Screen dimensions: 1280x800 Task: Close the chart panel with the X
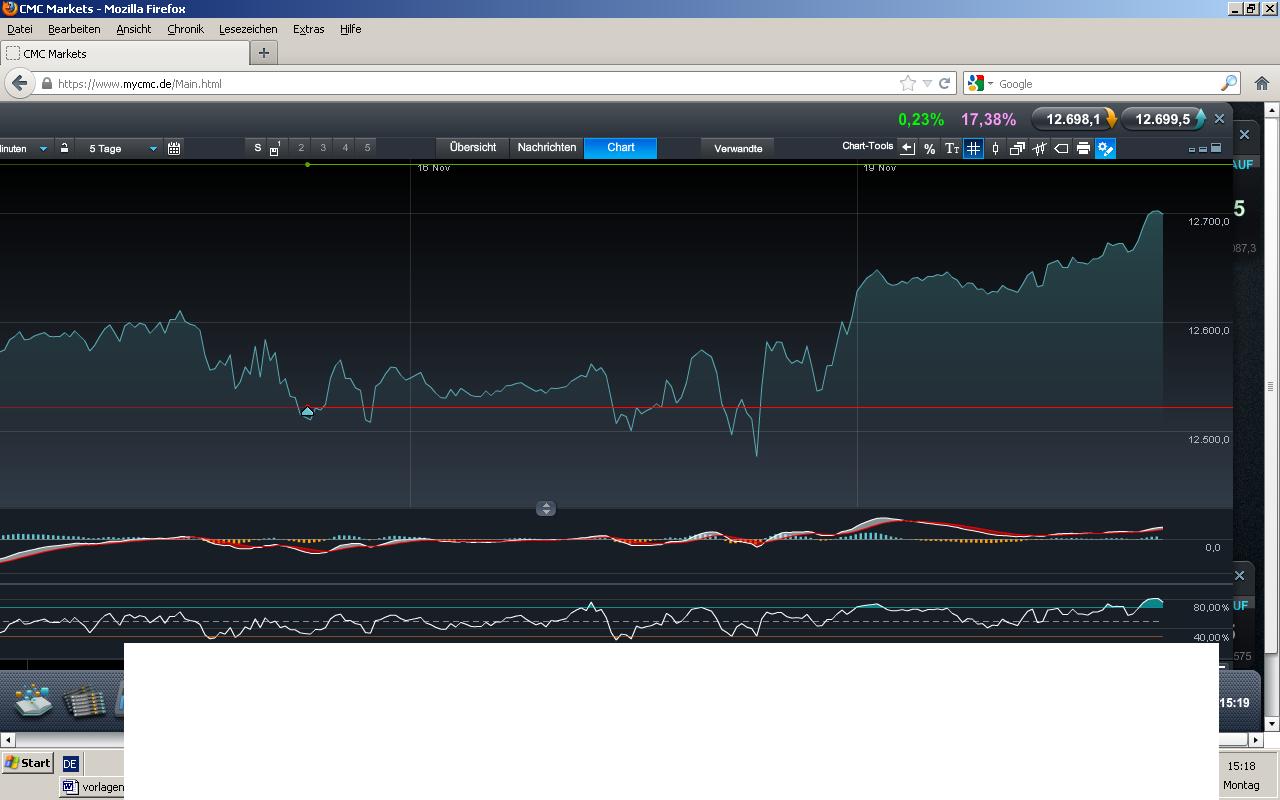coord(1219,119)
